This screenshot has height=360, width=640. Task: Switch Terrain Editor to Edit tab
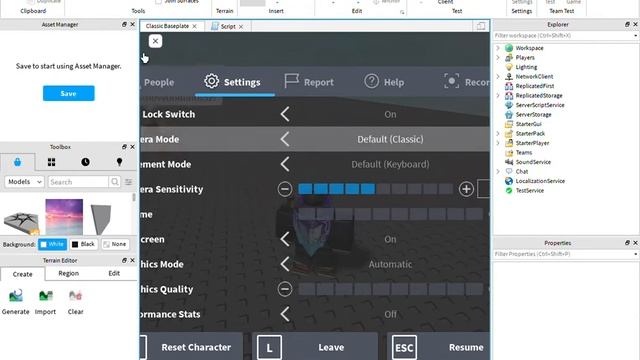click(x=114, y=273)
